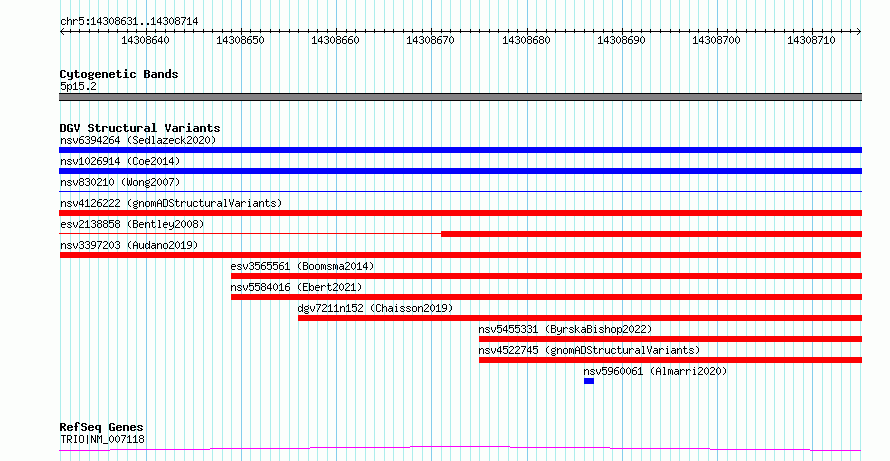The width and height of the screenshot is (890, 461).
Task: Click the thick red segment of esv2138858
Action: point(652,234)
